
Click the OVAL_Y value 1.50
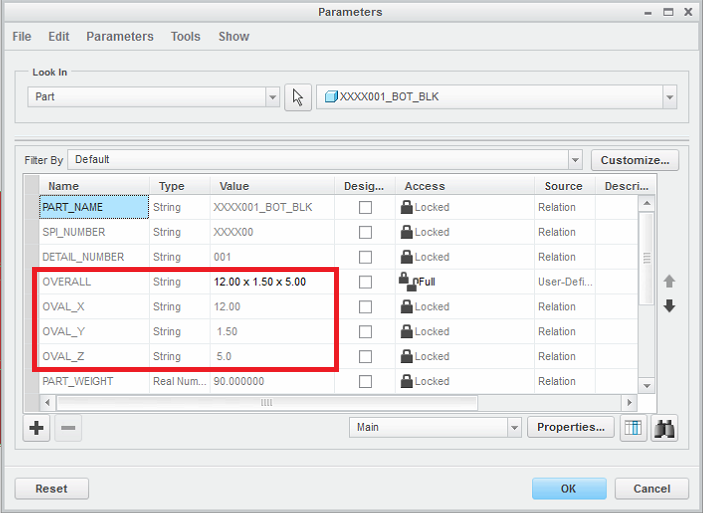point(272,331)
